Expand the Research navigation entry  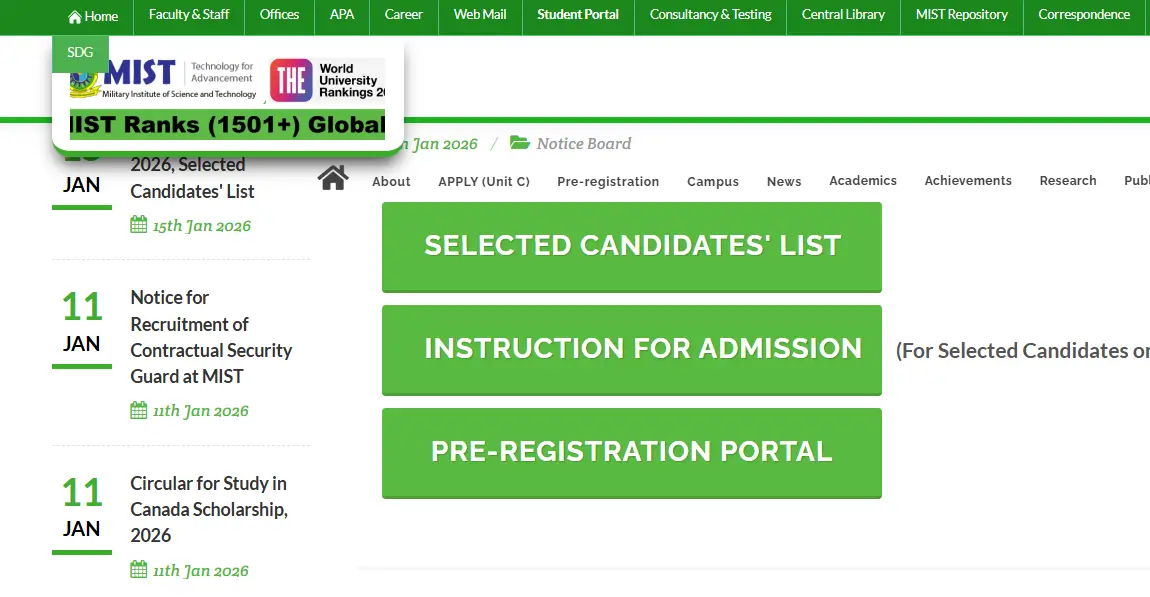(1067, 180)
